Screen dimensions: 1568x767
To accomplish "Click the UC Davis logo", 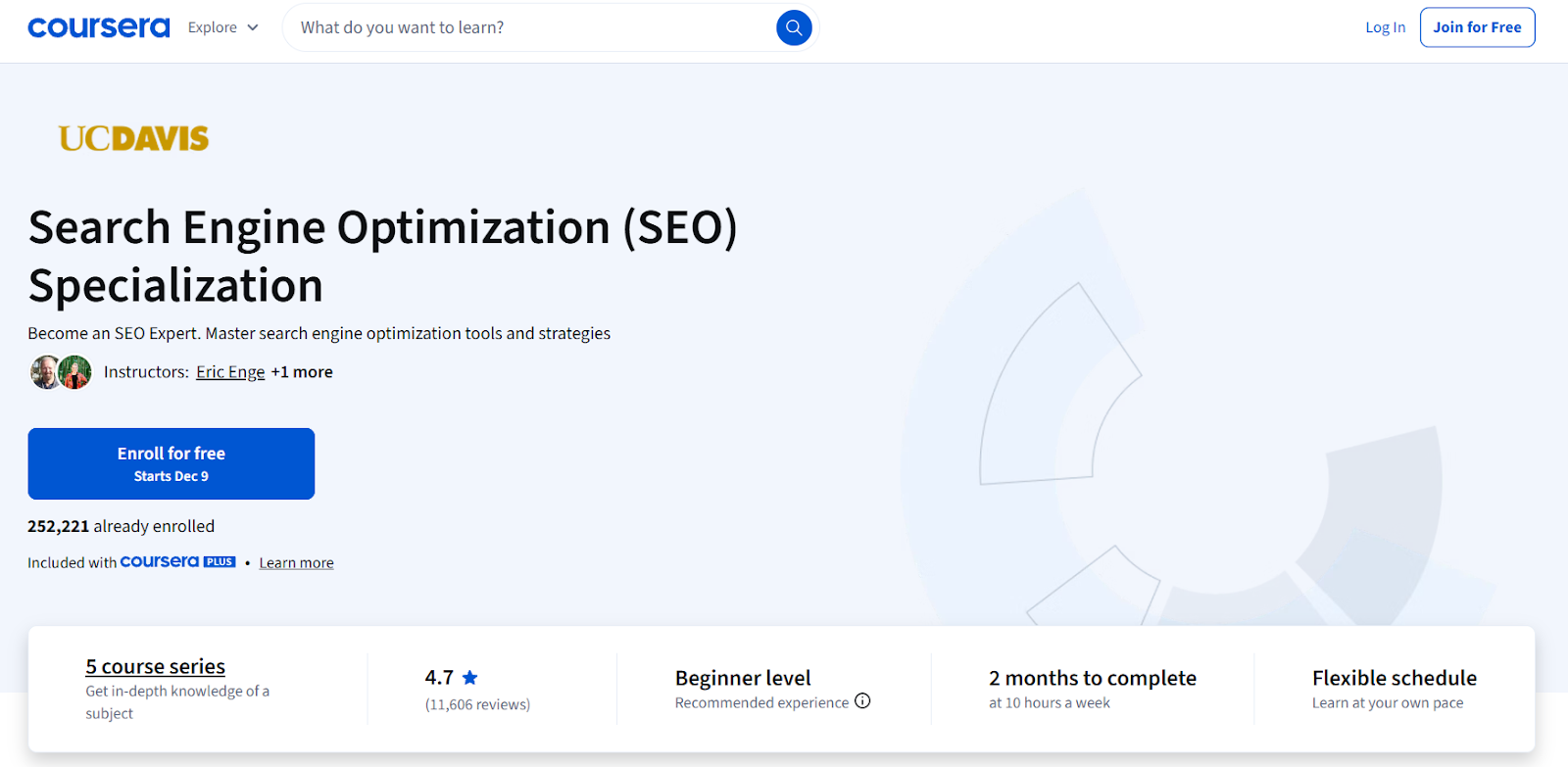I will (133, 138).
